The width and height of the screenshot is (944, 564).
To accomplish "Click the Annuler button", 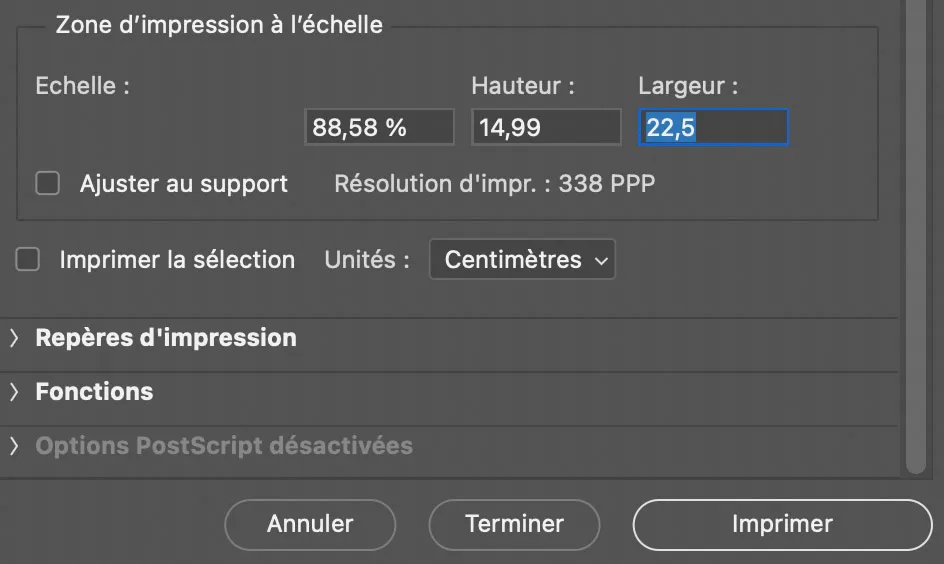I will click(310, 524).
